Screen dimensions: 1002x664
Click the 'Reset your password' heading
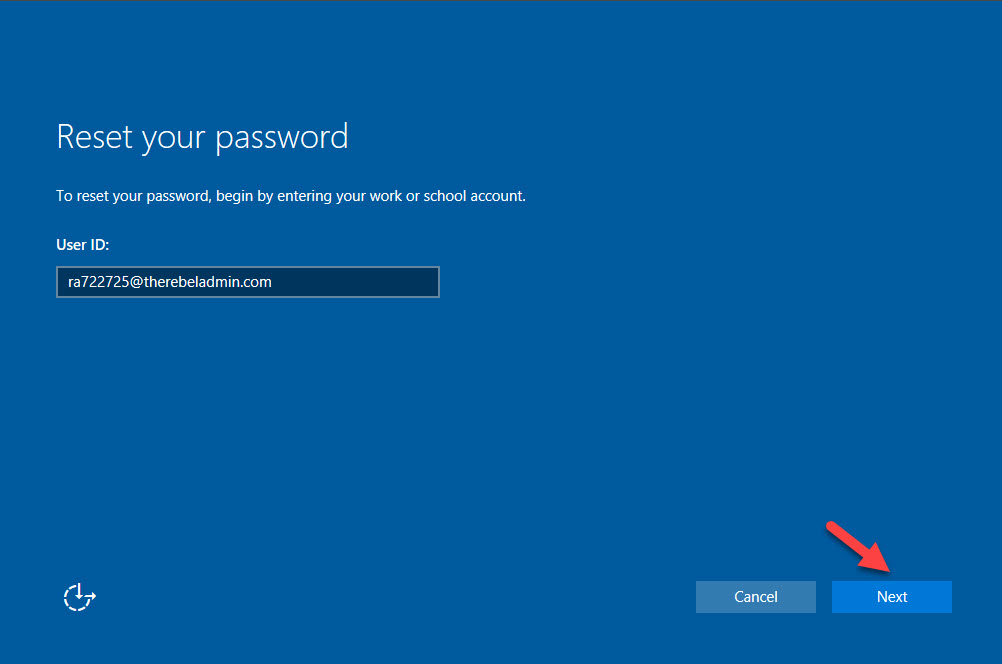click(202, 137)
